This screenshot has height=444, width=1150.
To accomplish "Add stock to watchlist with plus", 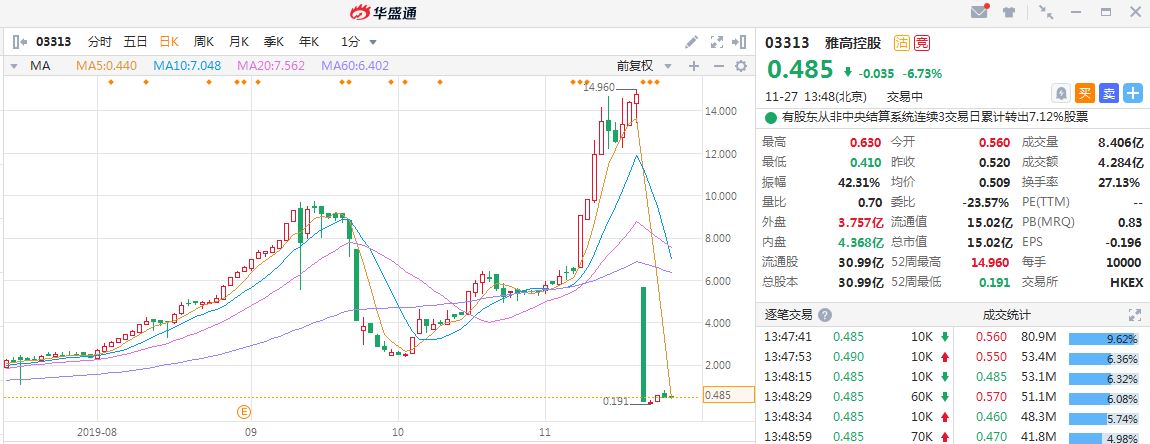I will click(1133, 93).
